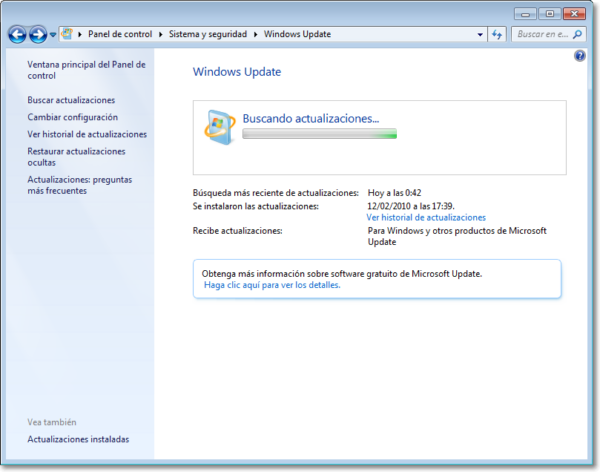The width and height of the screenshot is (600, 472).
Task: Click the 12/02/2010 a las 17:39 value
Action: click(x=411, y=206)
